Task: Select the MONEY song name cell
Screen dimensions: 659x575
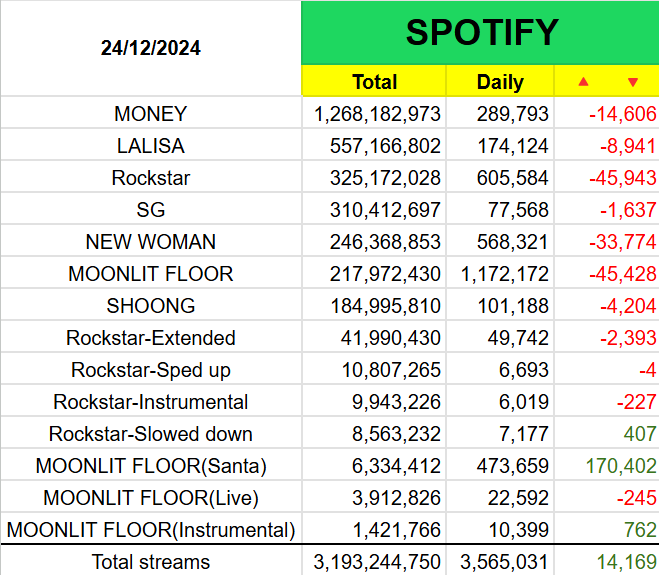Action: 151,113
